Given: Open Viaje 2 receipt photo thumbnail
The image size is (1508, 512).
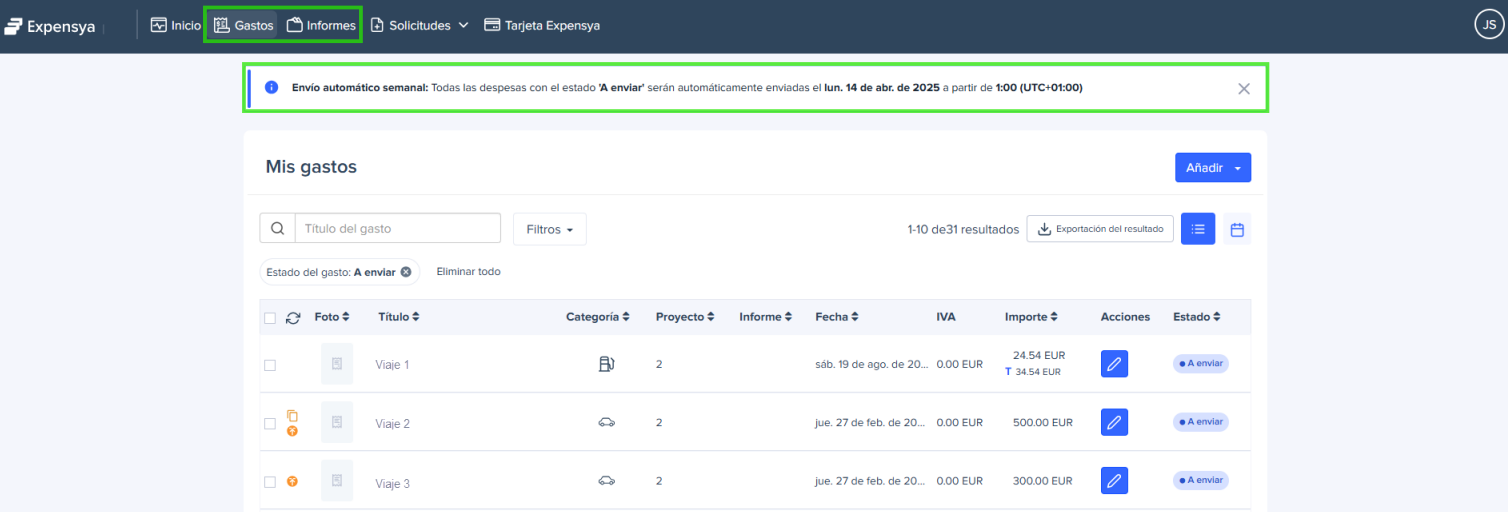Looking at the screenshot, I should click(x=337, y=423).
